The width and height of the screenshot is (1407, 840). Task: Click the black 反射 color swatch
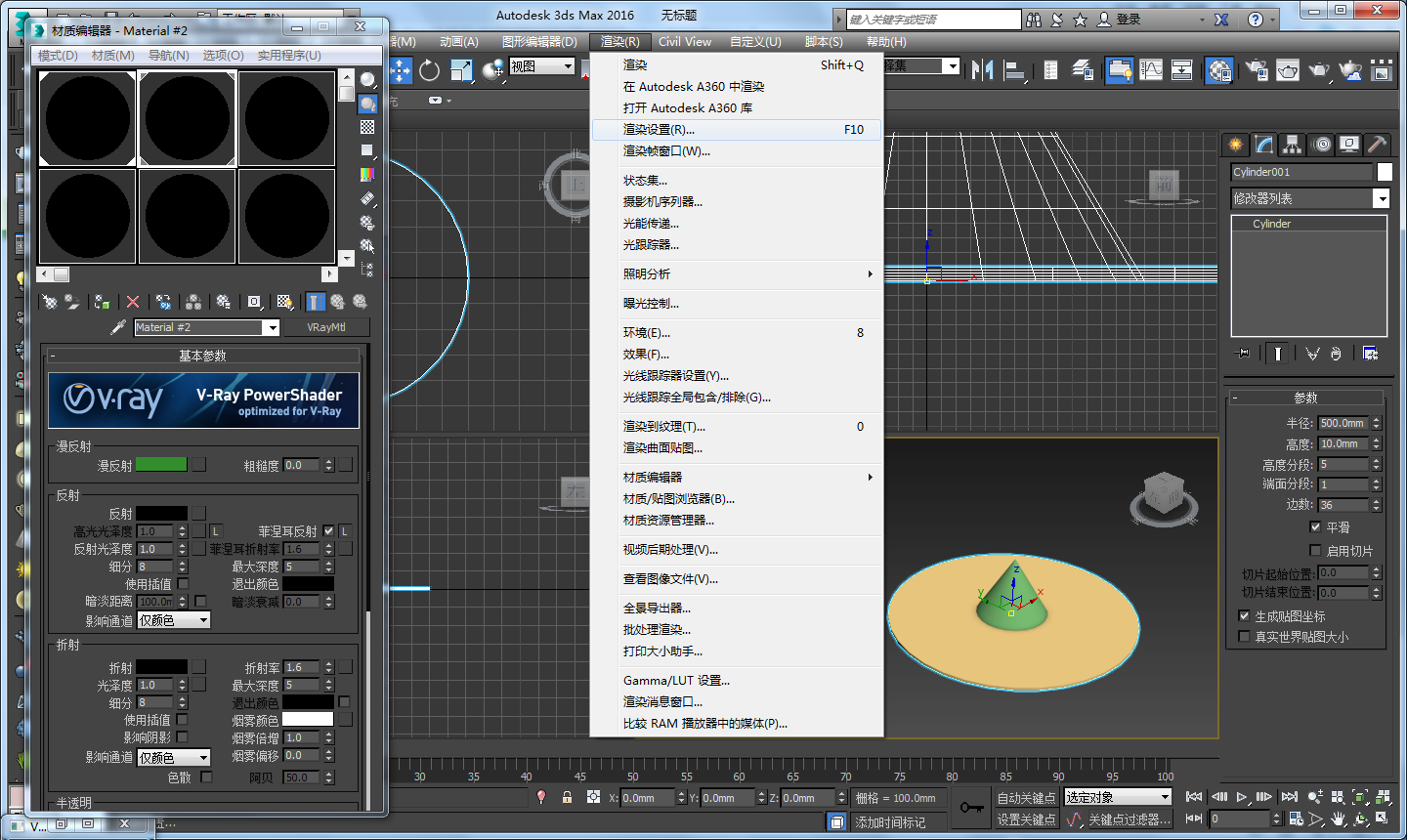click(x=161, y=513)
